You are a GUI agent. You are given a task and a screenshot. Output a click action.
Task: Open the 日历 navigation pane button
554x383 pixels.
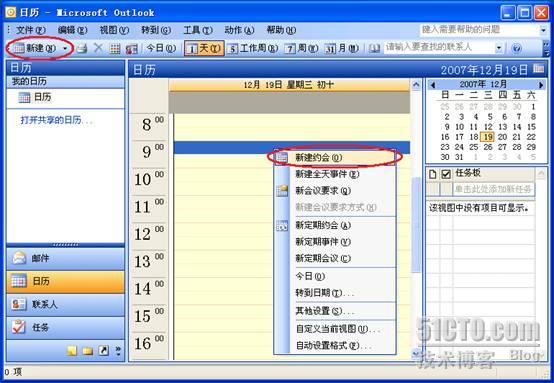point(65,281)
